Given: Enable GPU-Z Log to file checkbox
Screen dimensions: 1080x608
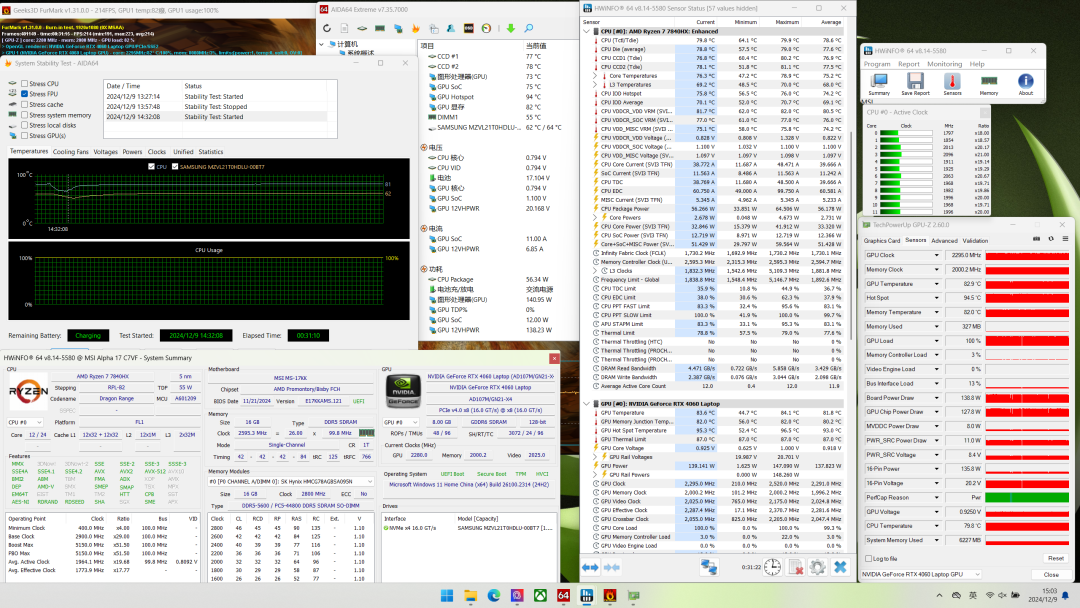Looking at the screenshot, I should pos(869,558).
